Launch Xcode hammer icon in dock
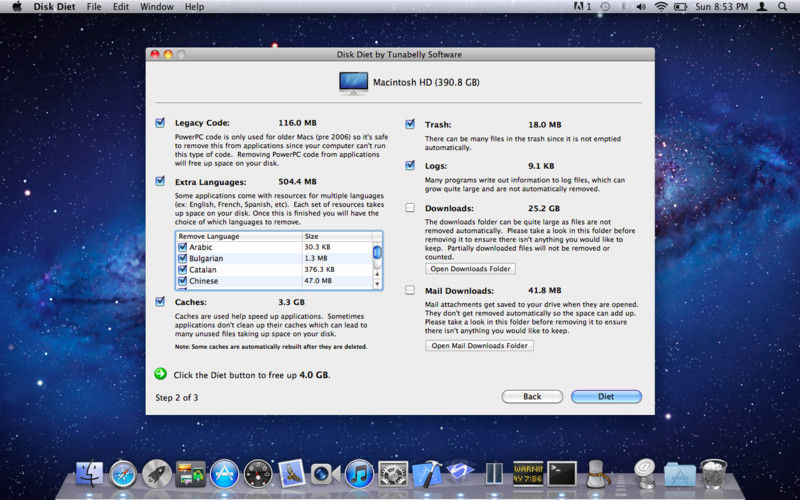 pyautogui.click(x=427, y=474)
